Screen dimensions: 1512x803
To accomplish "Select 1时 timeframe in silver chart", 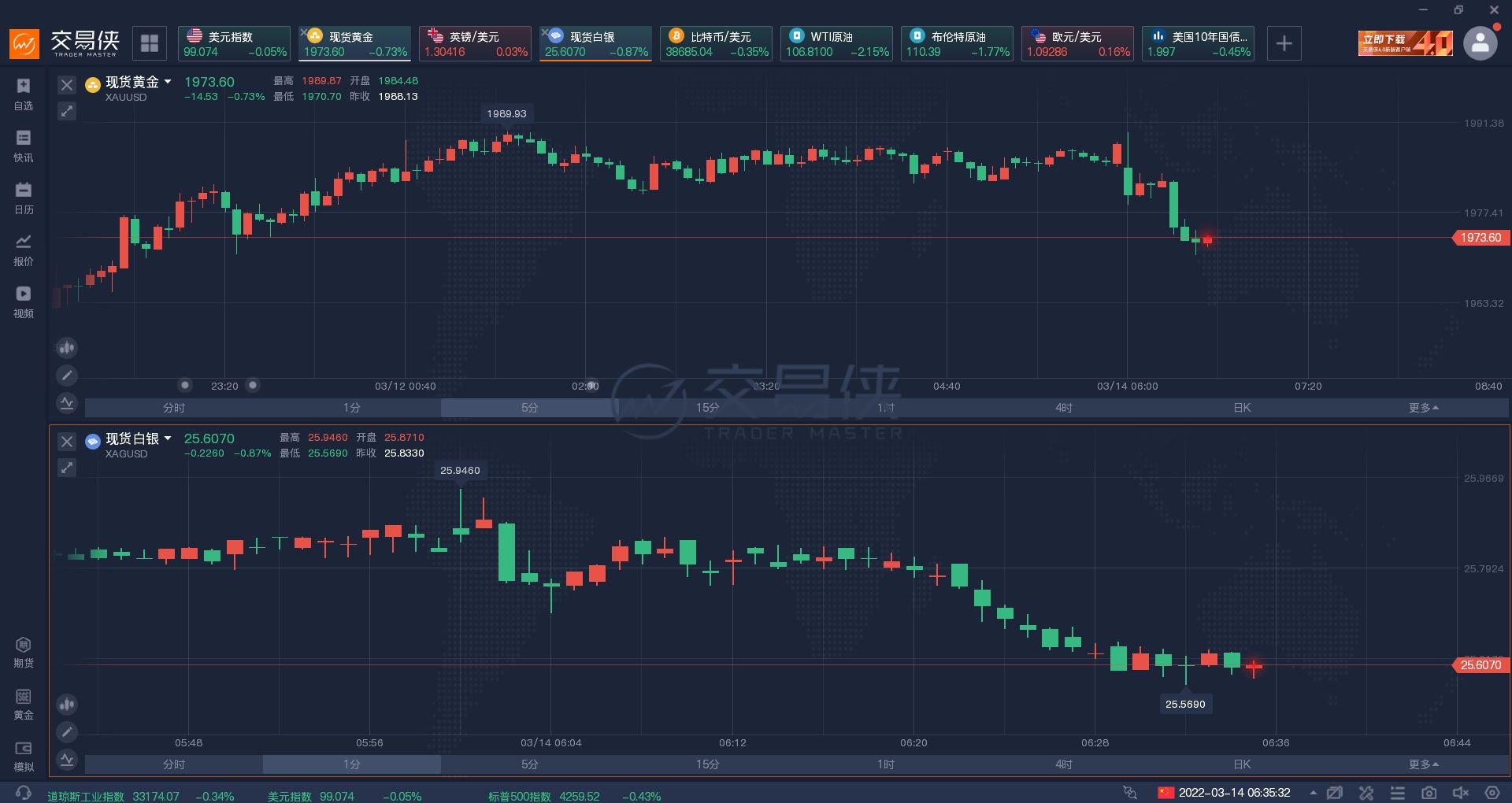I will (x=886, y=764).
